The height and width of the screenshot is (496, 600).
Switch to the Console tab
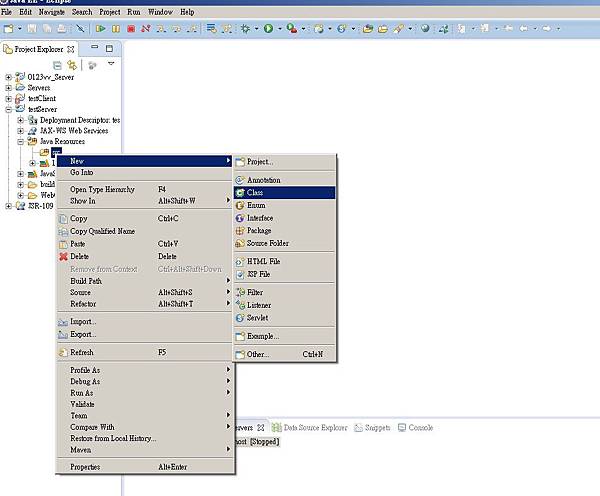(x=420, y=428)
